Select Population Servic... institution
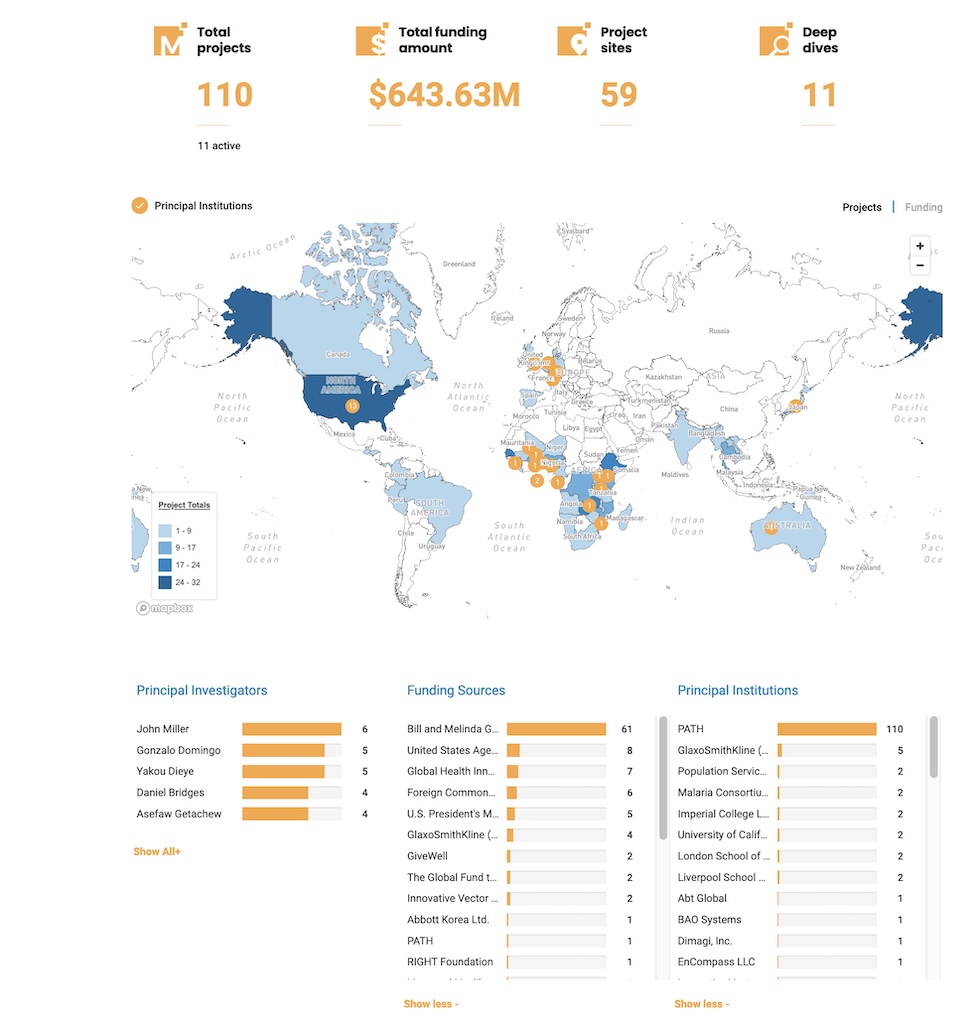980x1026 pixels. pos(791,771)
